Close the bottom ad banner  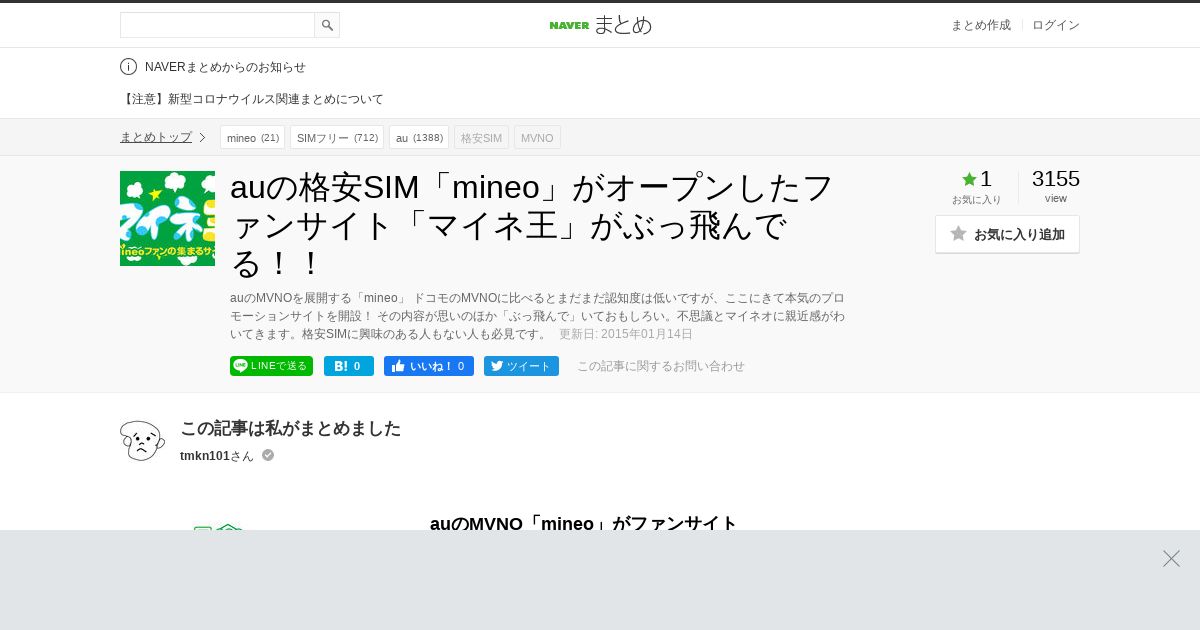coord(1171,558)
